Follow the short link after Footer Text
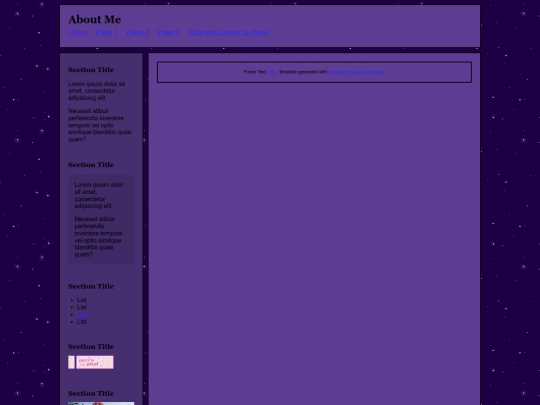This screenshot has height=405, width=540. 272,72
